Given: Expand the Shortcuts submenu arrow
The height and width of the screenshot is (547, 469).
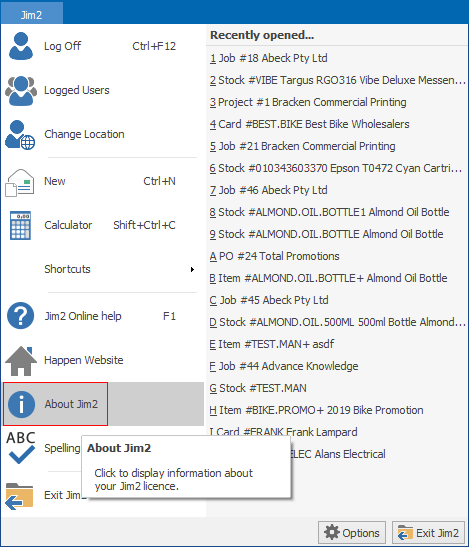Looking at the screenshot, I should point(192,269).
